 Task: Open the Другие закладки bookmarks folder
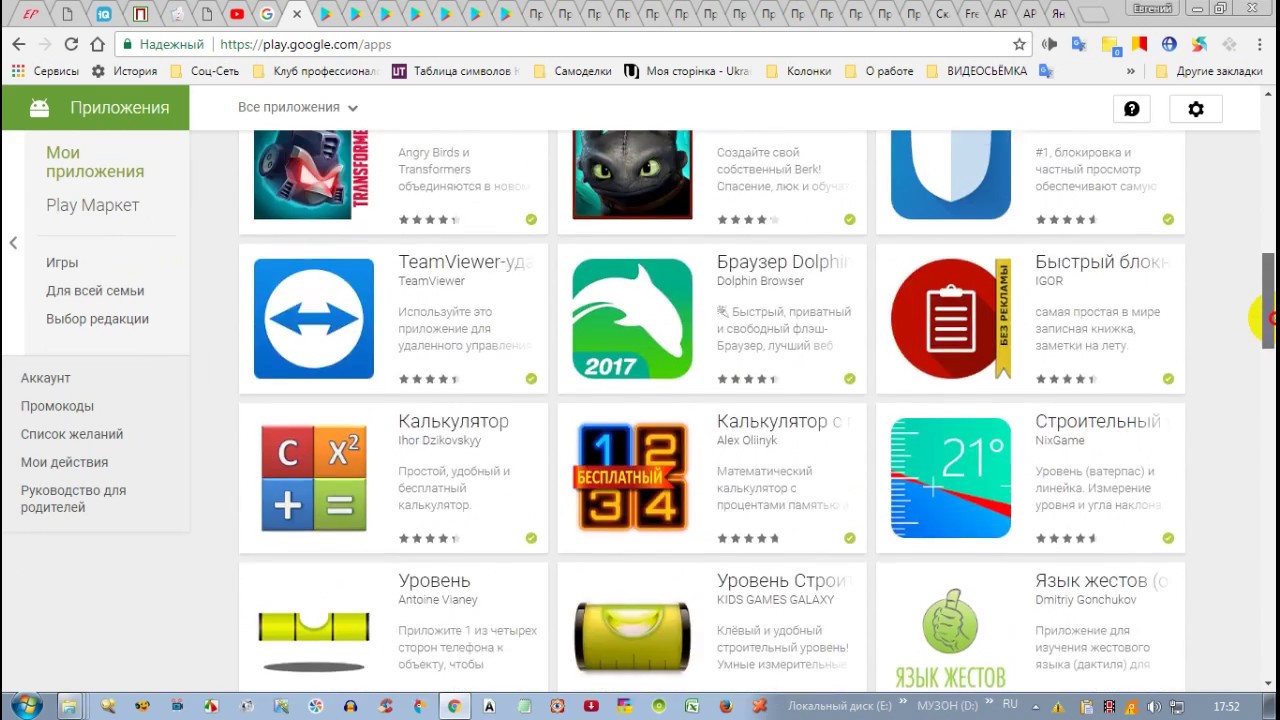point(1208,71)
